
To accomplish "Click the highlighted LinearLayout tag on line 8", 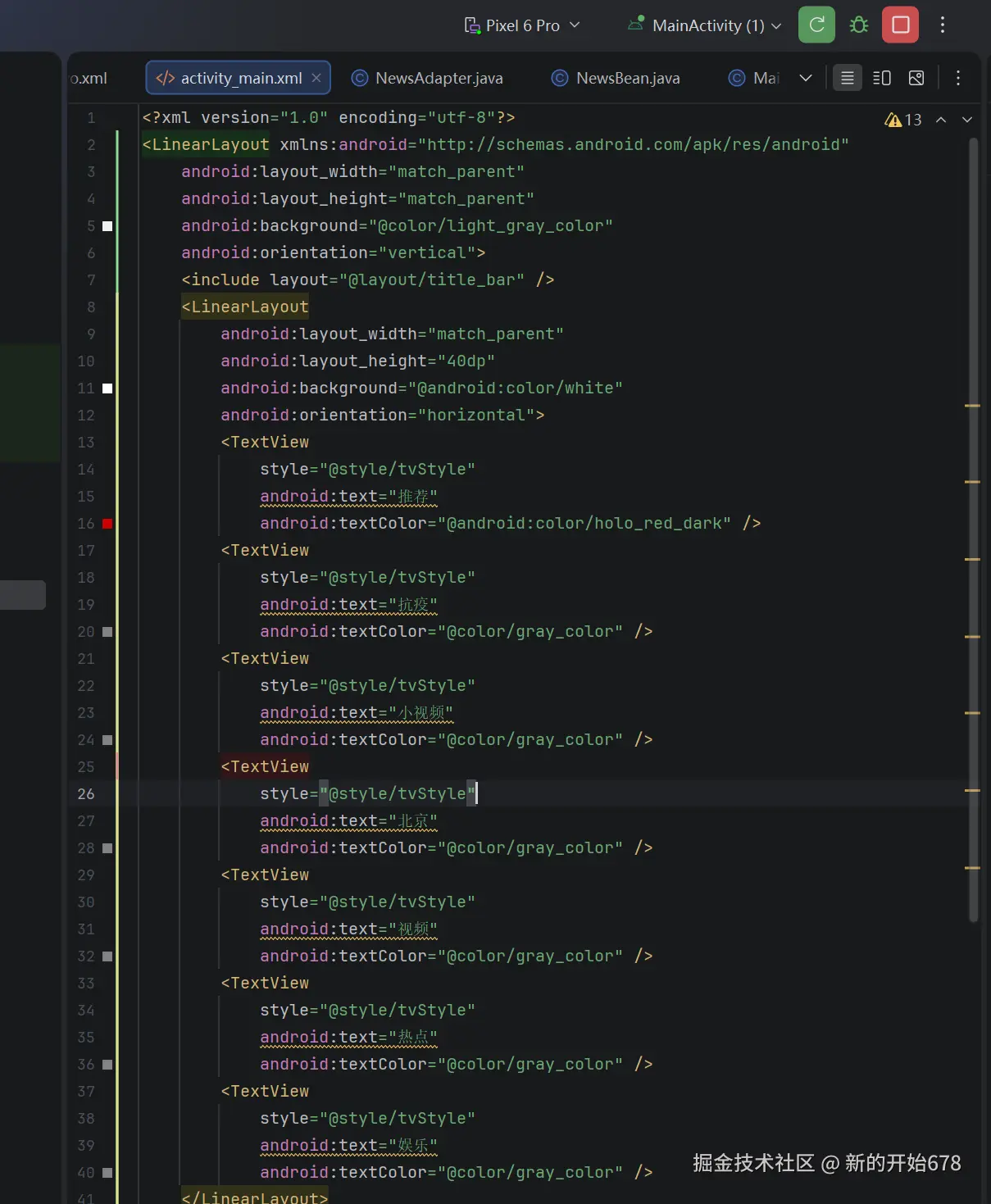I will pos(245,307).
